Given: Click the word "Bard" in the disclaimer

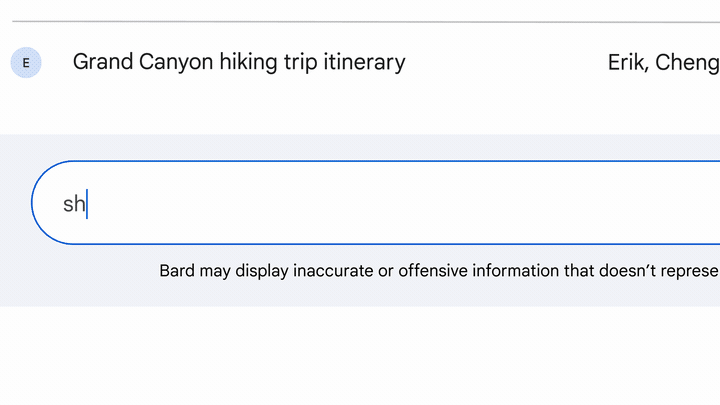Looking at the screenshot, I should click(x=177, y=271).
